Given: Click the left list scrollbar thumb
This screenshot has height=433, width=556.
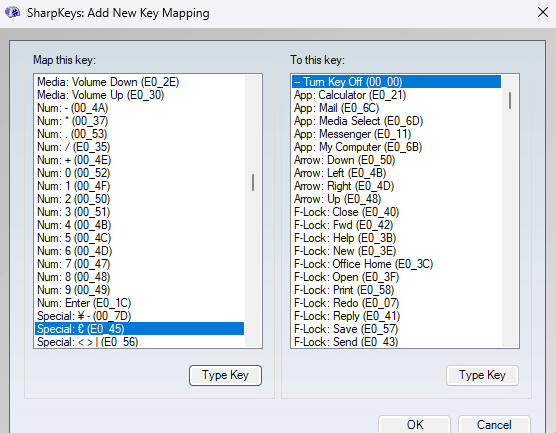Looking at the screenshot, I should 253,183.
